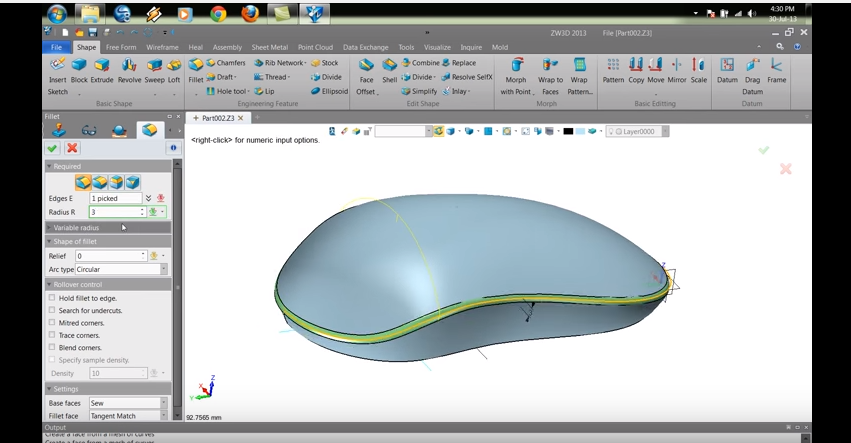Click the Chamfers tool
This screenshot has width=851, height=443.
tap(226, 63)
